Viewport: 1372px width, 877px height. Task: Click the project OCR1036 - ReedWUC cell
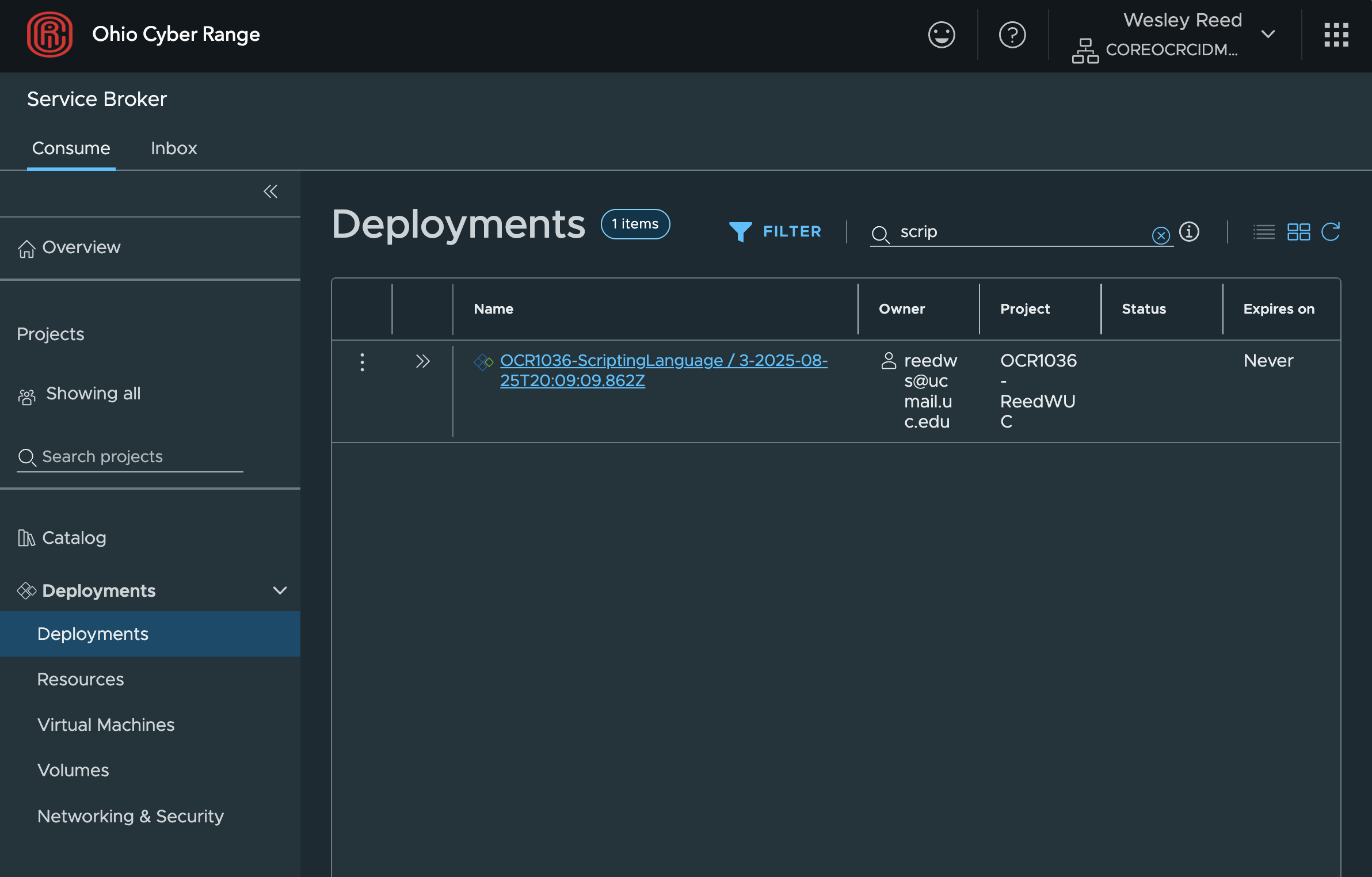[x=1038, y=391]
